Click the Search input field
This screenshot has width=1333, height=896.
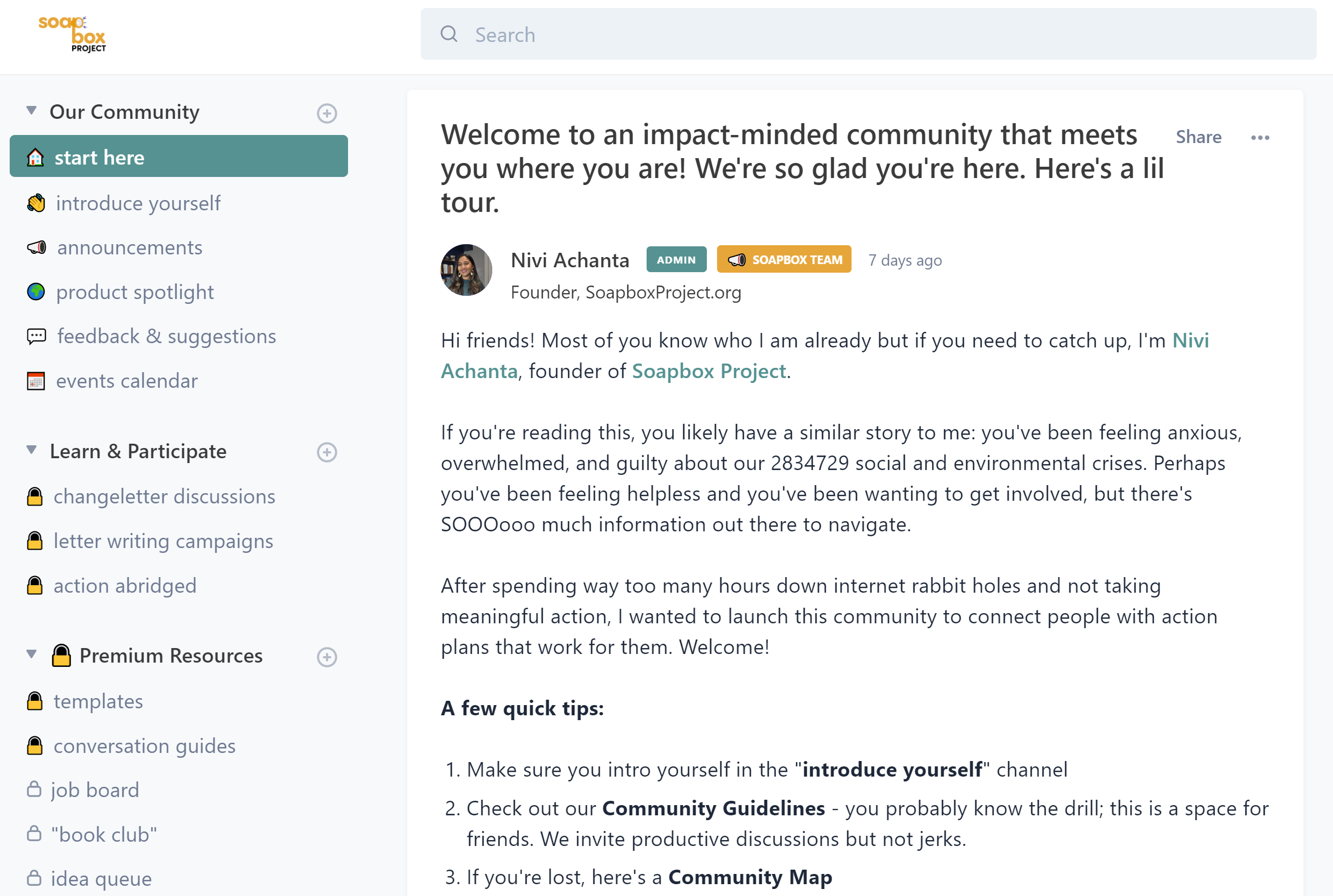pyautogui.click(x=868, y=34)
